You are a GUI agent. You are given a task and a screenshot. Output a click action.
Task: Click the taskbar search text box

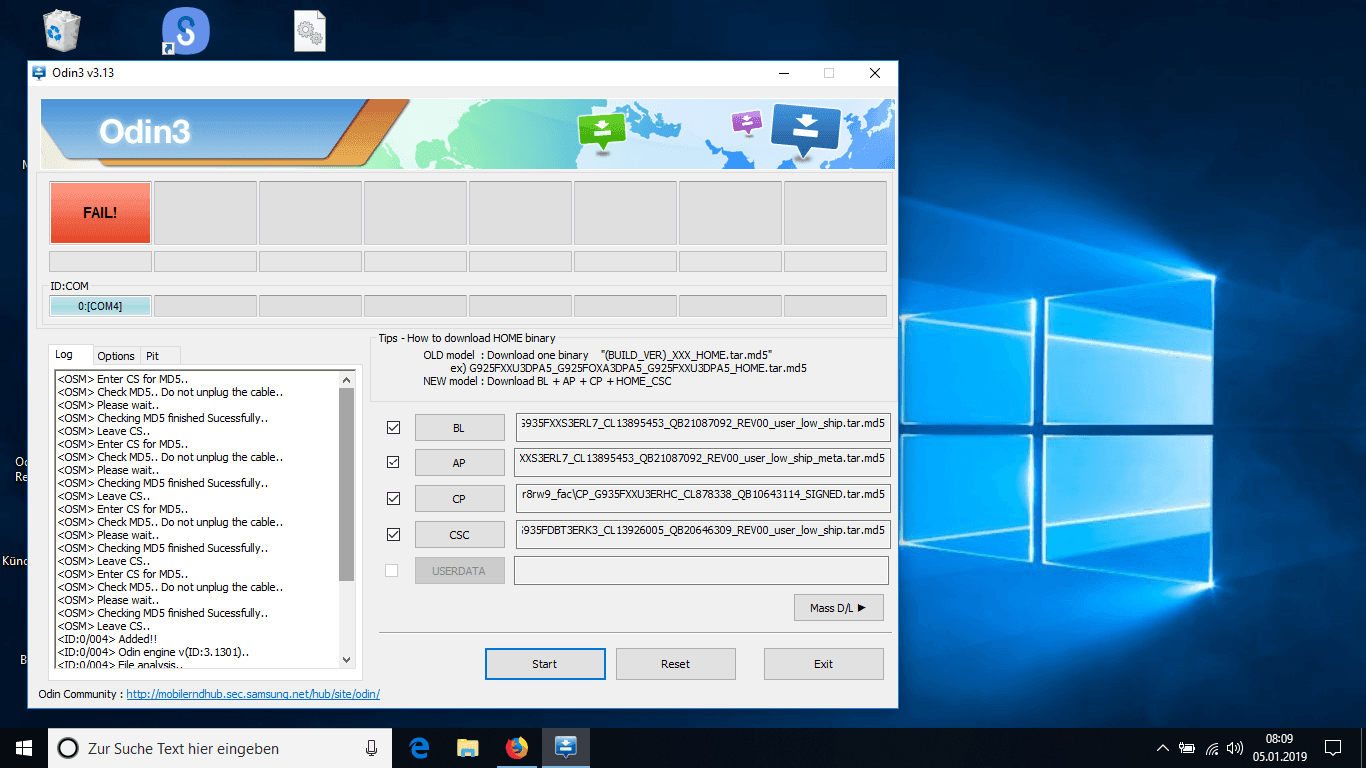(x=220, y=748)
